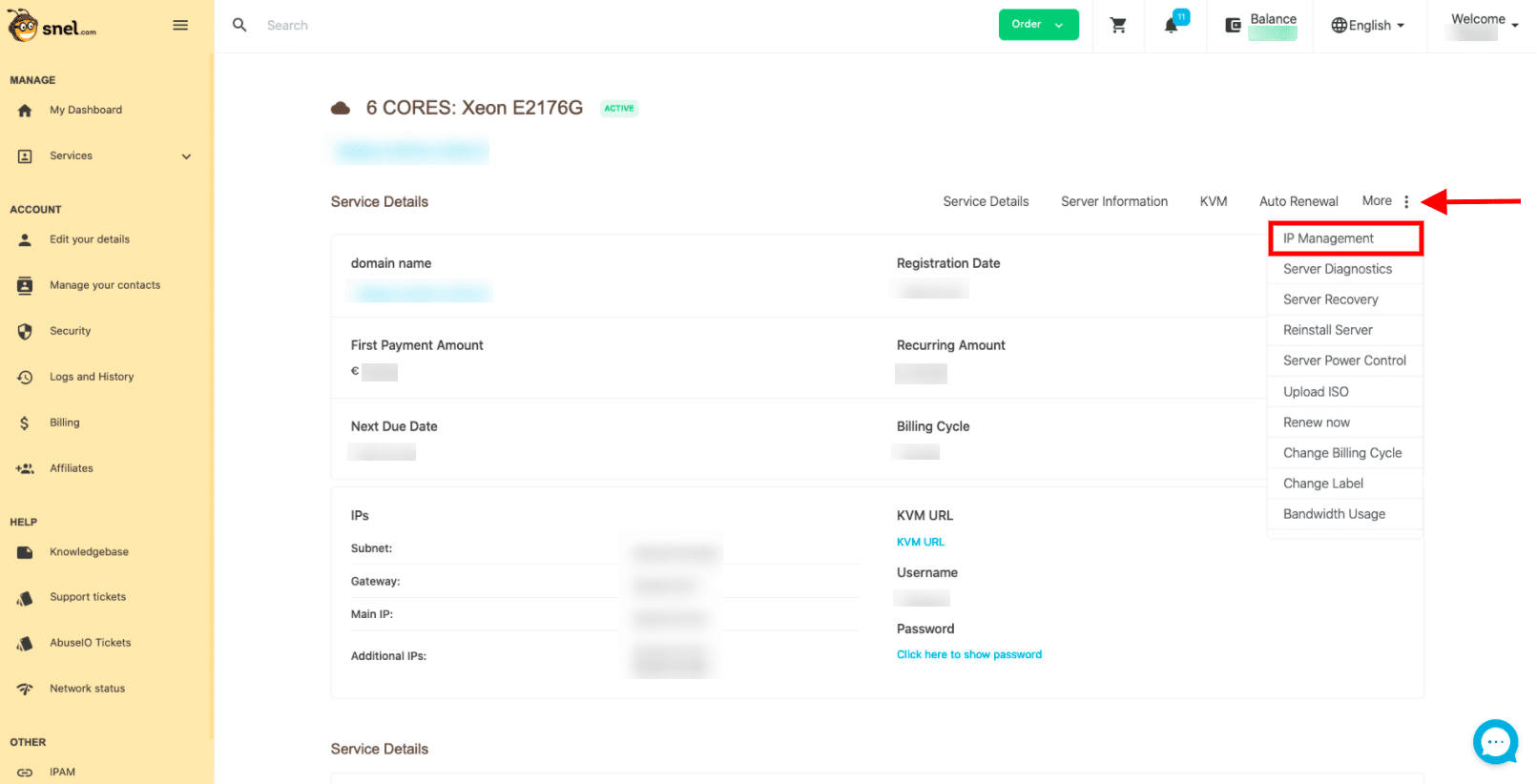Image resolution: width=1537 pixels, height=784 pixels.
Task: Click the Billing dollar icon
Action: 25,423
